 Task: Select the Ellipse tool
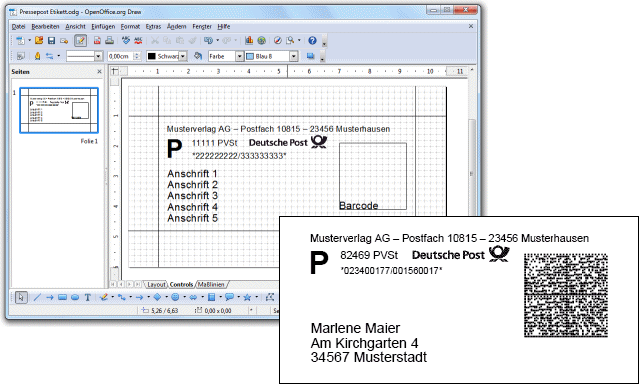click(x=75, y=297)
